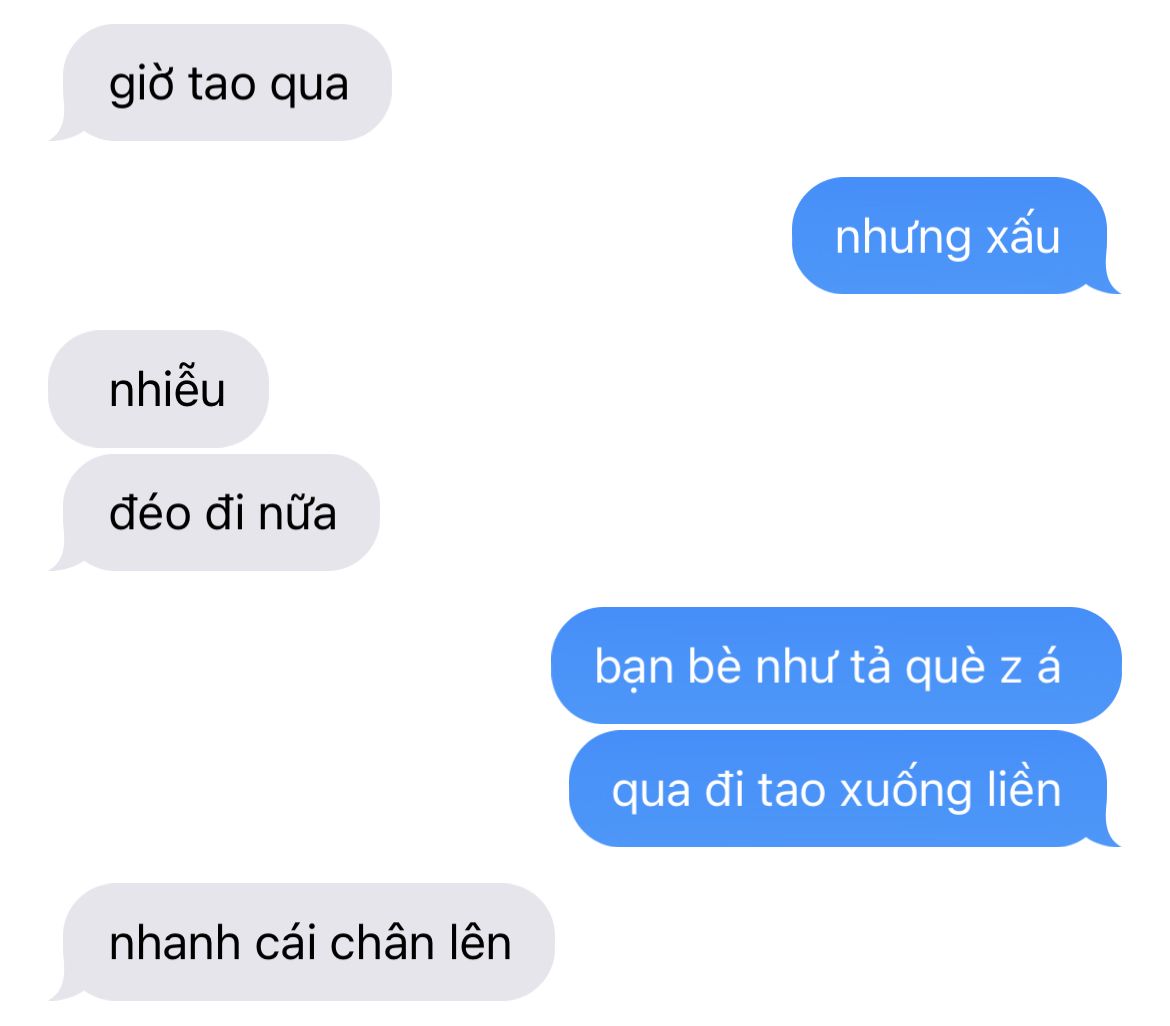Screen dimensions: 1170x1026
Task: Click the word 'liền' in the blue bubble
Action: coord(1024,787)
